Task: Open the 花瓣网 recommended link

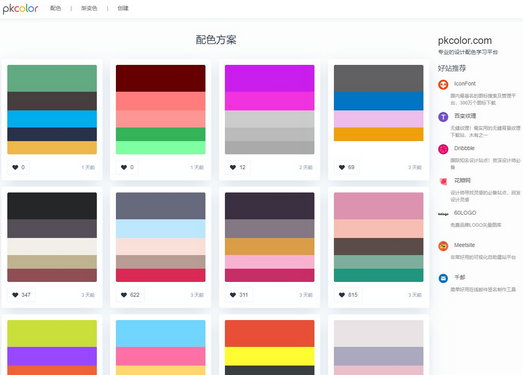Action: 462,180
